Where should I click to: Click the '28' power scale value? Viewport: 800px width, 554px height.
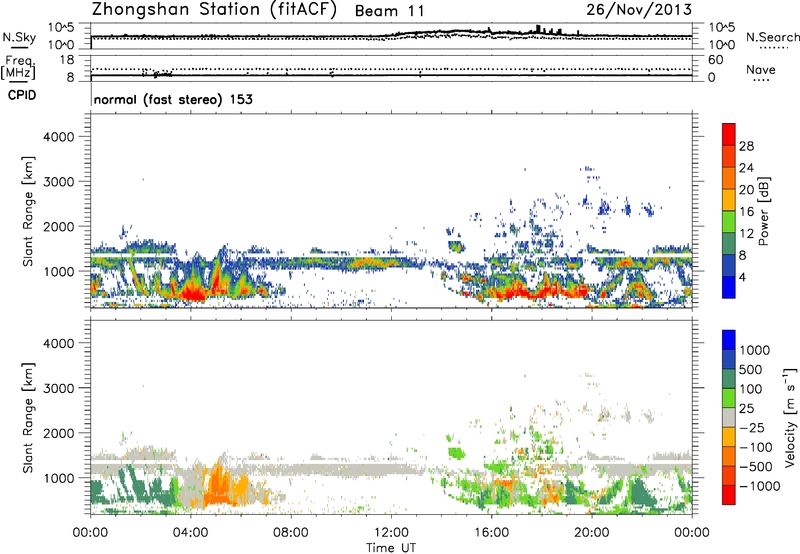[x=746, y=146]
